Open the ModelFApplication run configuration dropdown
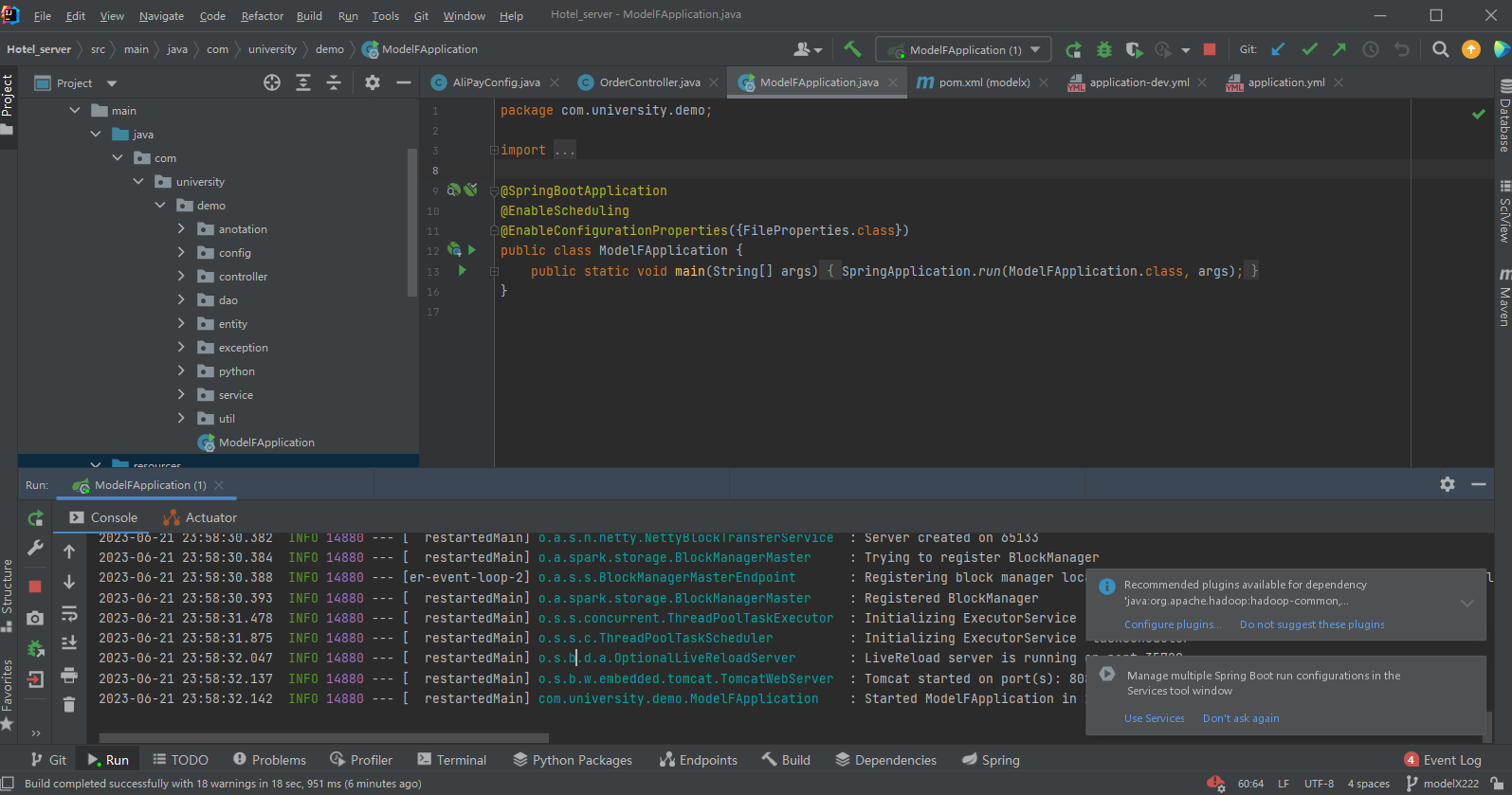The height and width of the screenshot is (795, 1512). [1034, 49]
